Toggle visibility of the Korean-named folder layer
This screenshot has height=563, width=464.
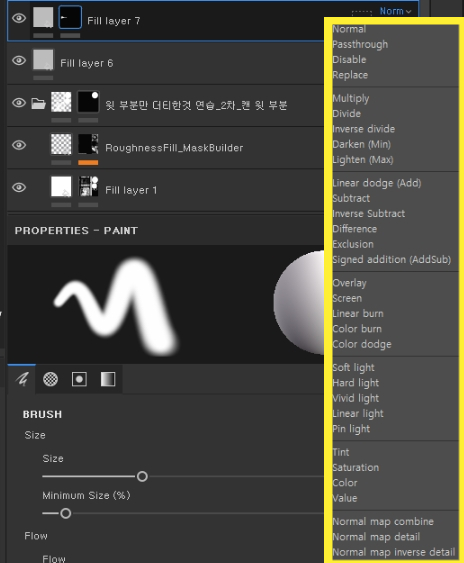[x=19, y=103]
